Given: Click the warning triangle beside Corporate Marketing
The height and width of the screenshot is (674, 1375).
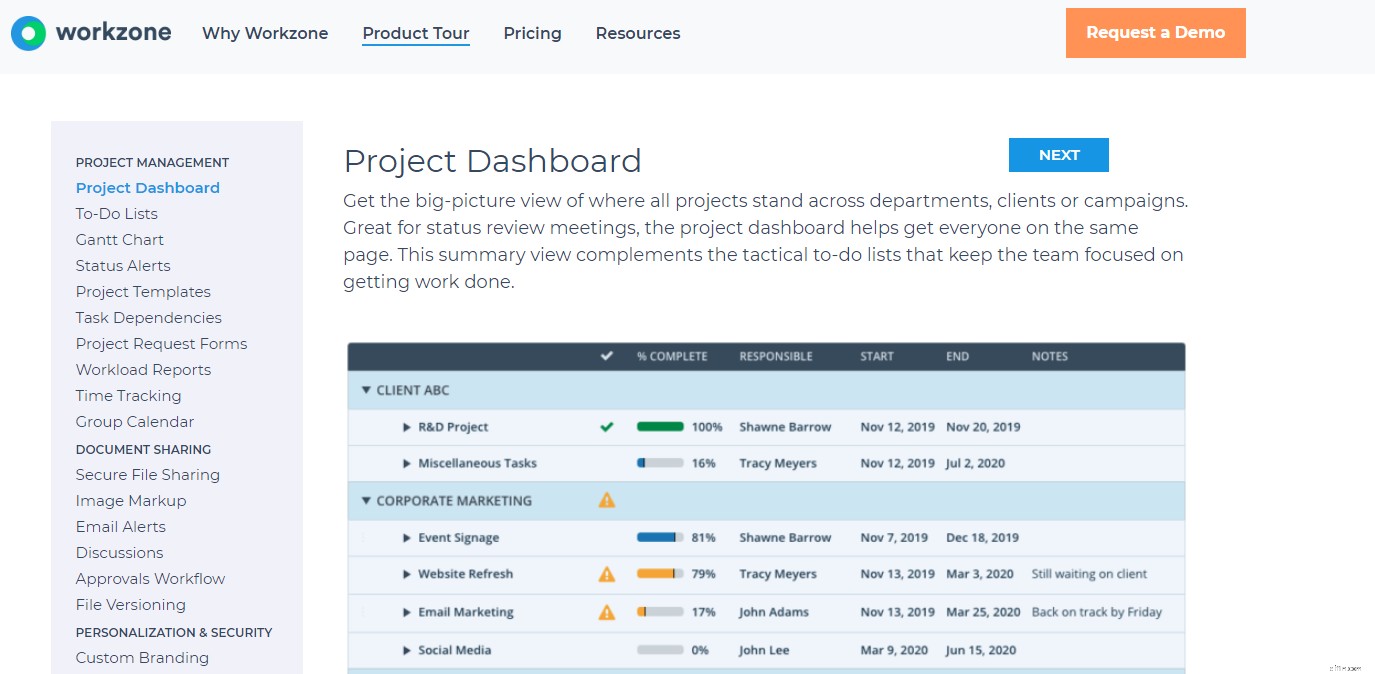Looking at the screenshot, I should [x=606, y=500].
